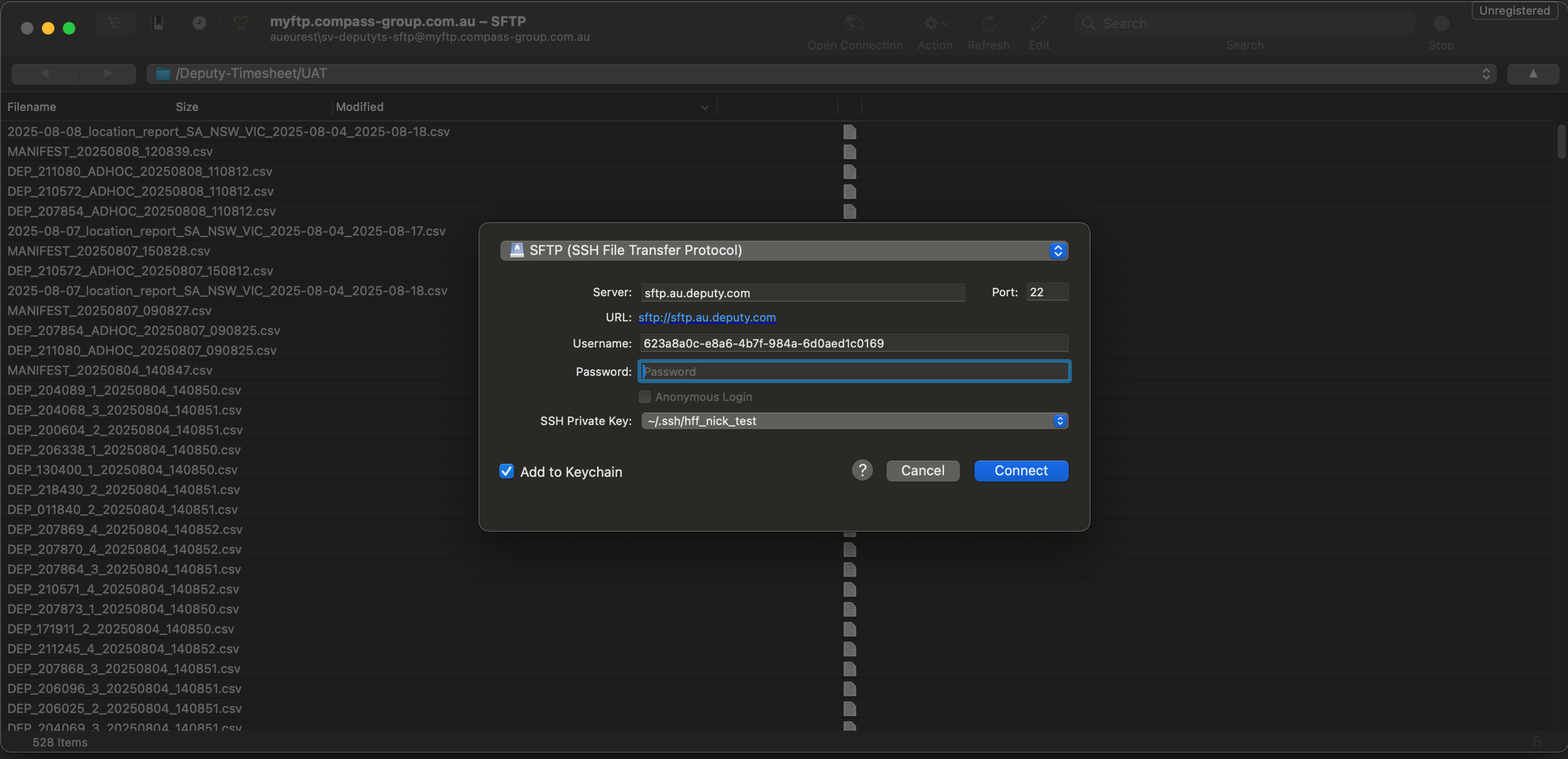Click the question mark help button

862,470
